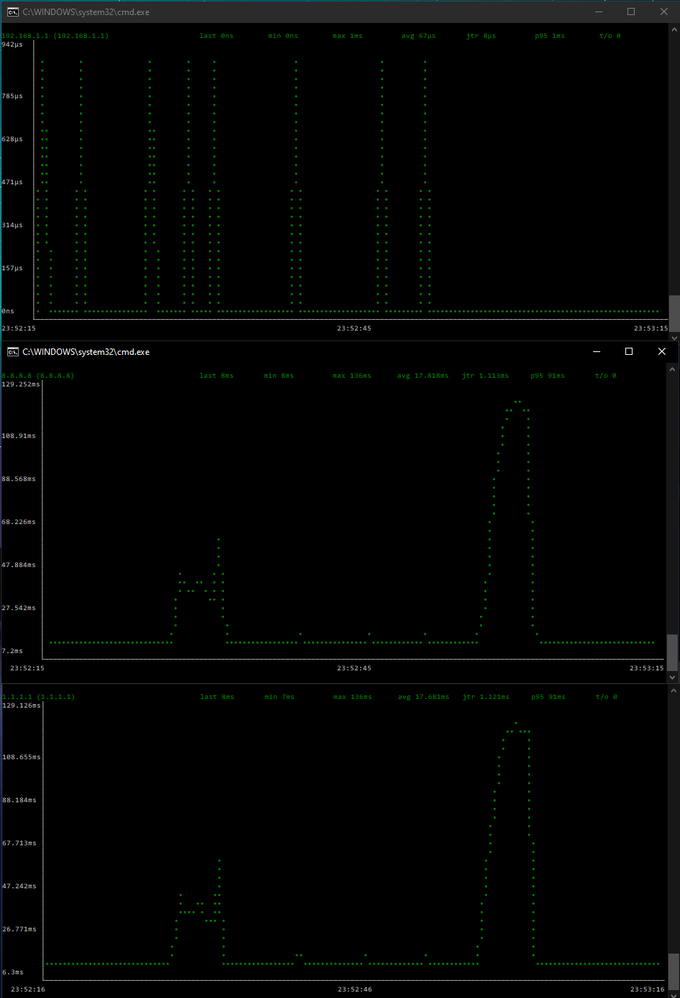Click '88.568ms' y-axis label
The width and height of the screenshot is (680, 998).
pos(18,479)
